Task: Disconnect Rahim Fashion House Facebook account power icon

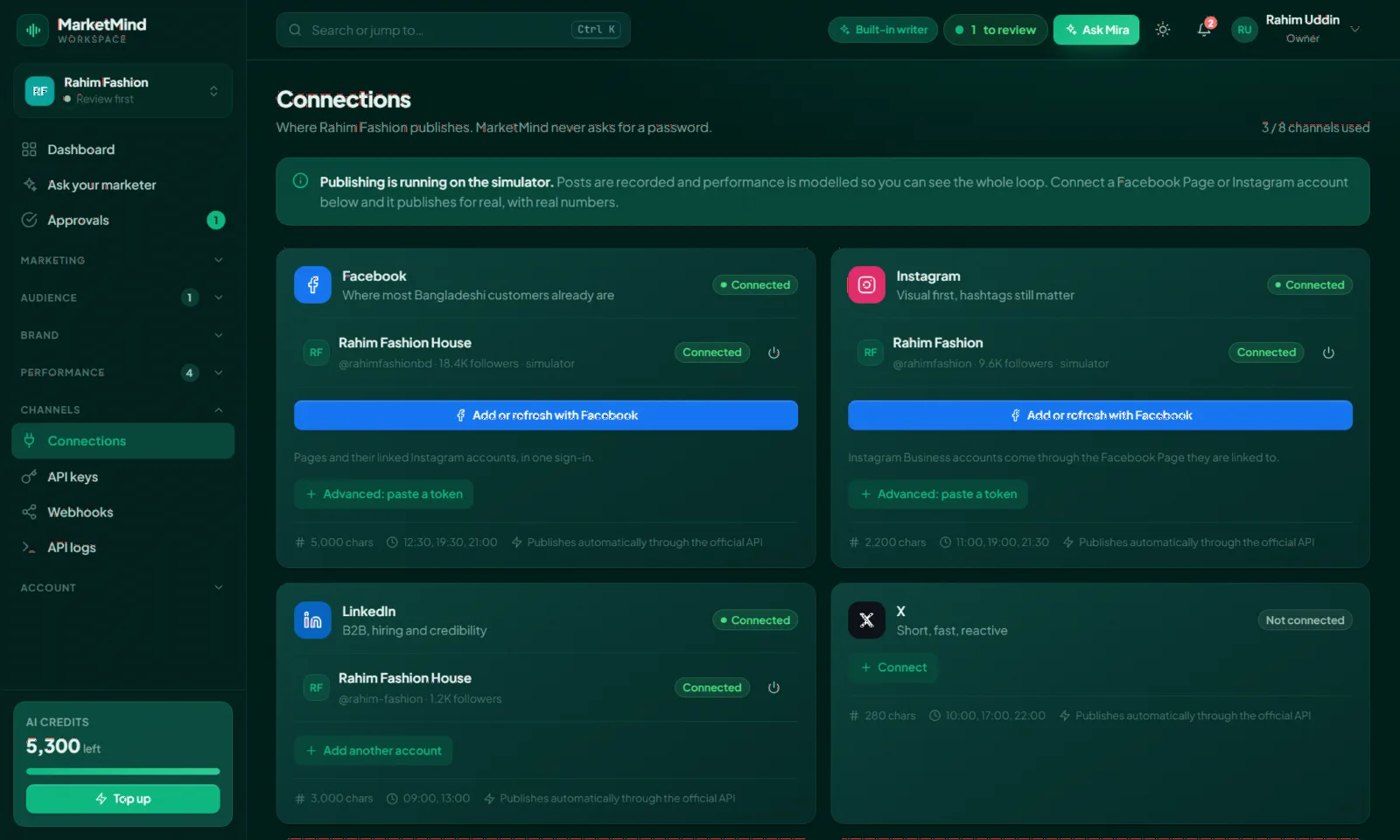Action: tap(773, 353)
